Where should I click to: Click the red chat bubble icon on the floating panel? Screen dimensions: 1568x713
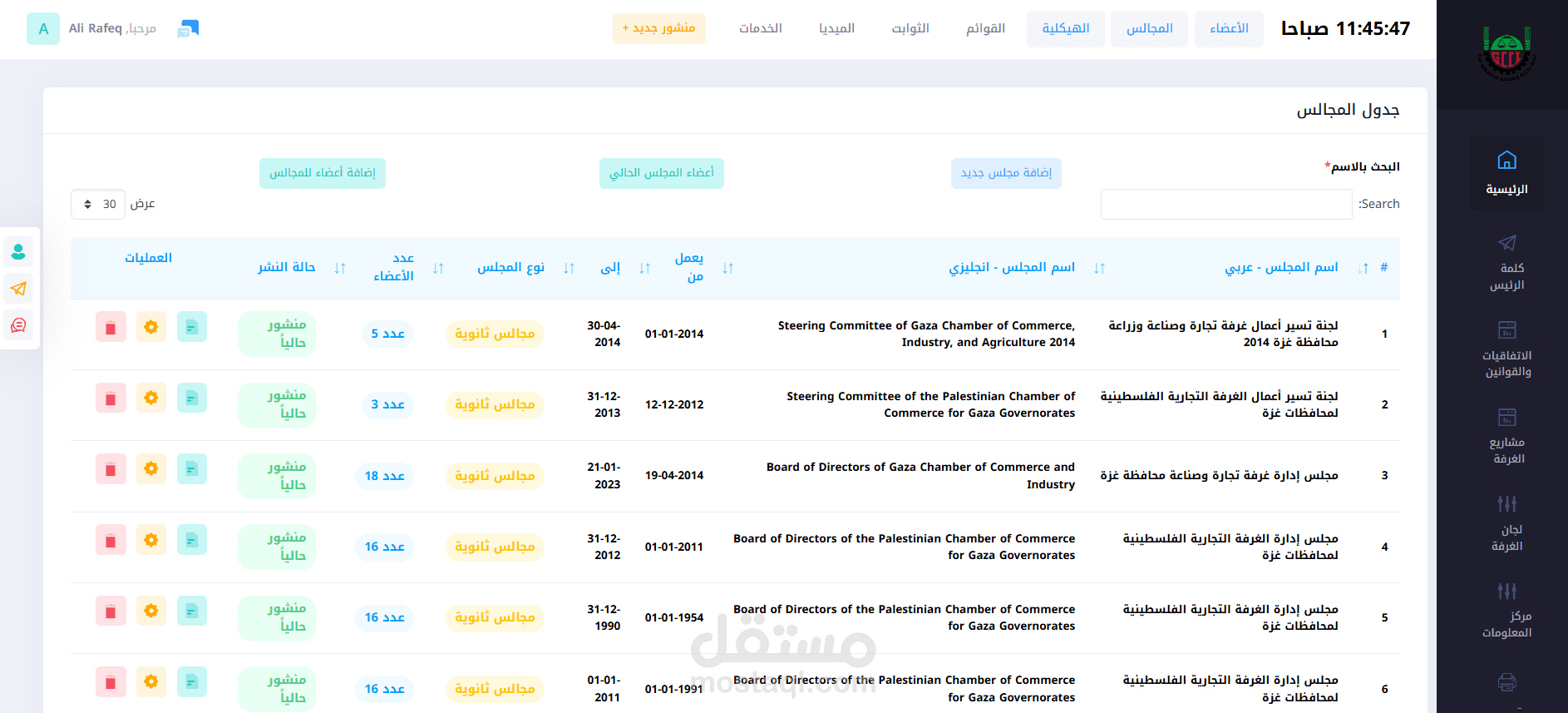point(18,325)
